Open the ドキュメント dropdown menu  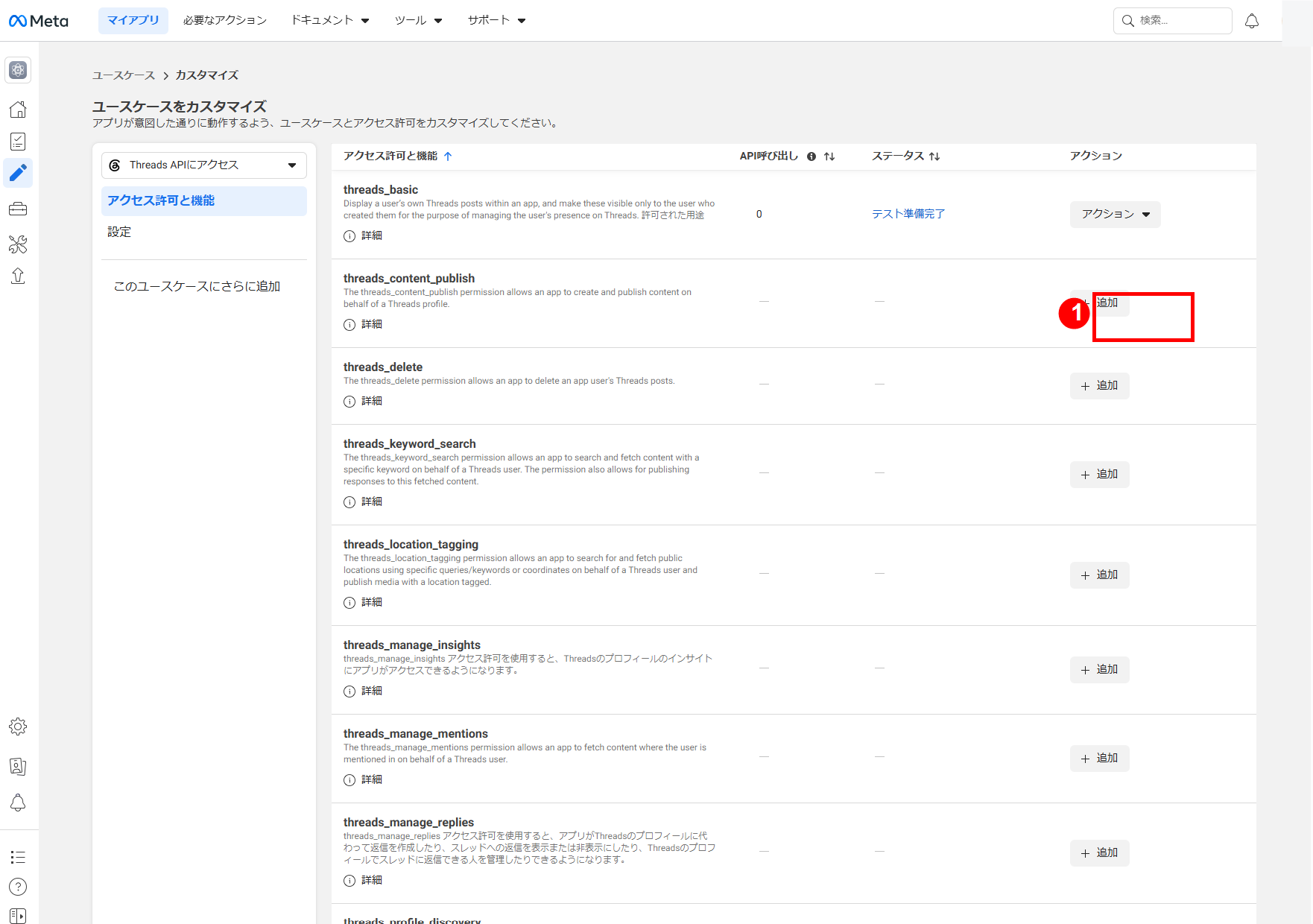click(x=330, y=21)
